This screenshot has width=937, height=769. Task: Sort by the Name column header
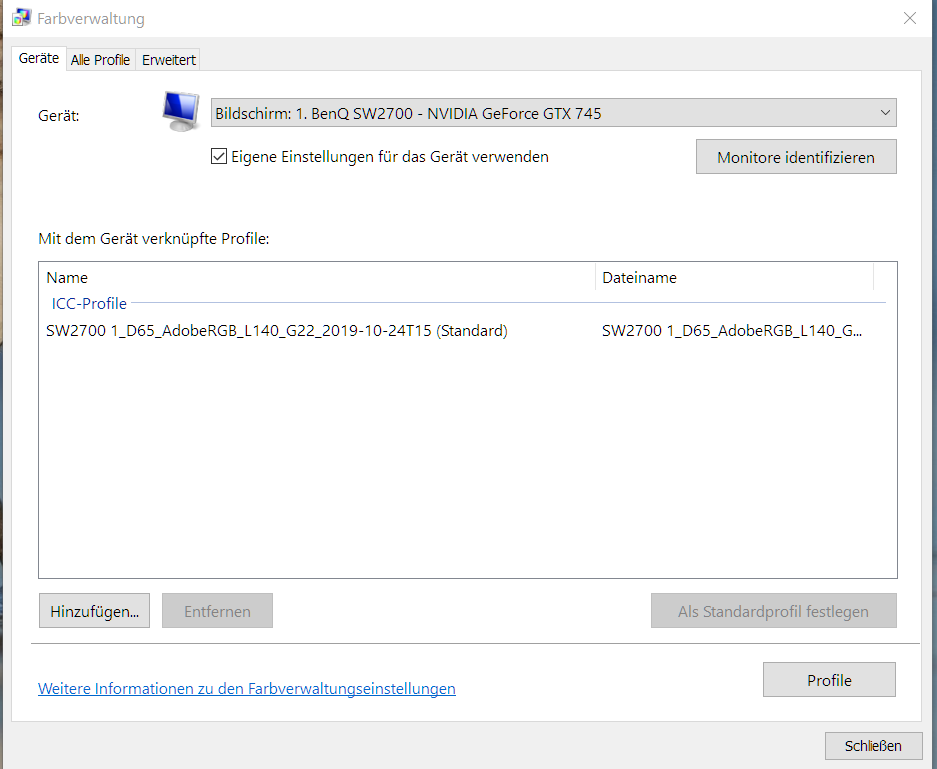[x=316, y=278]
